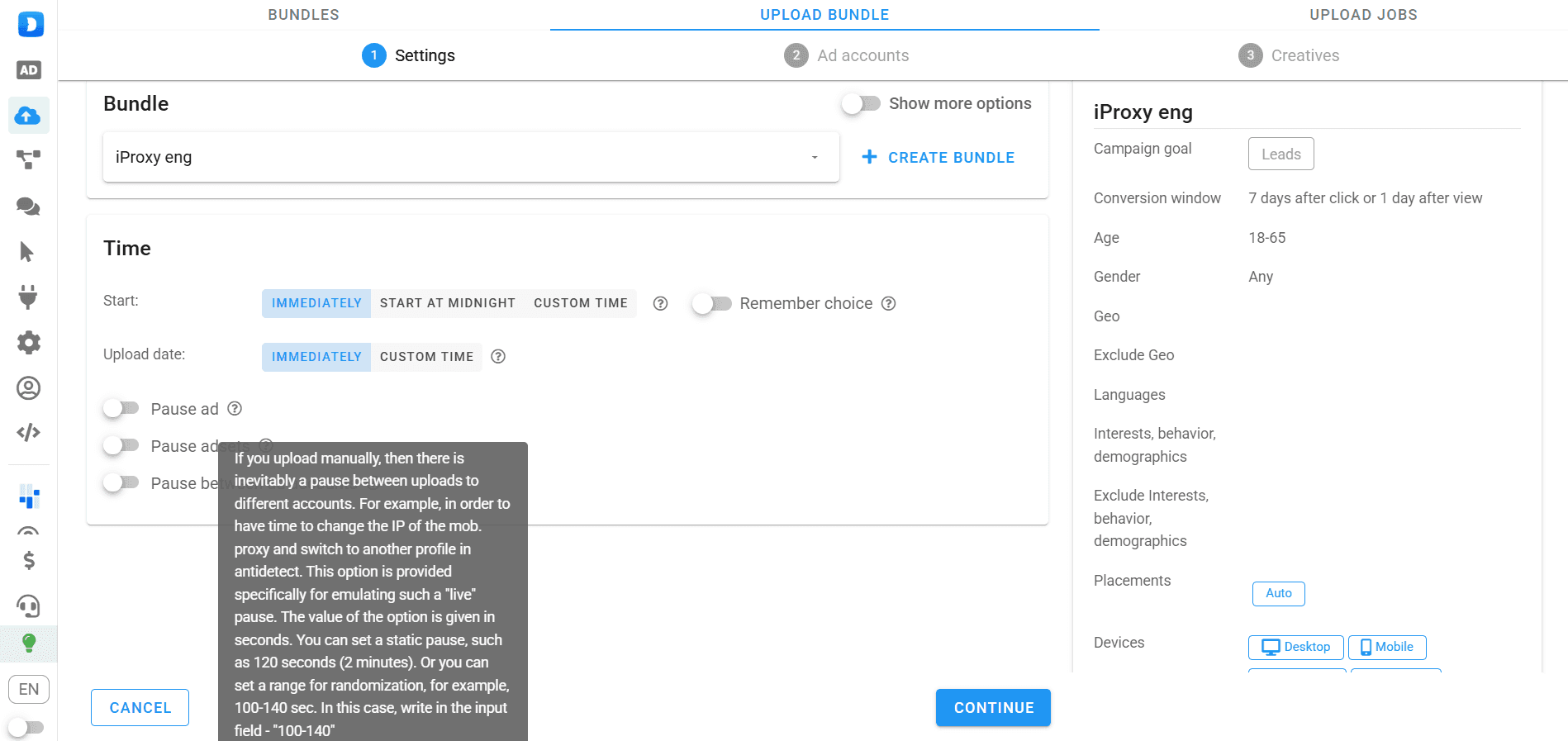Click the Create Bundle button
This screenshot has width=1568, height=741.
[938, 157]
